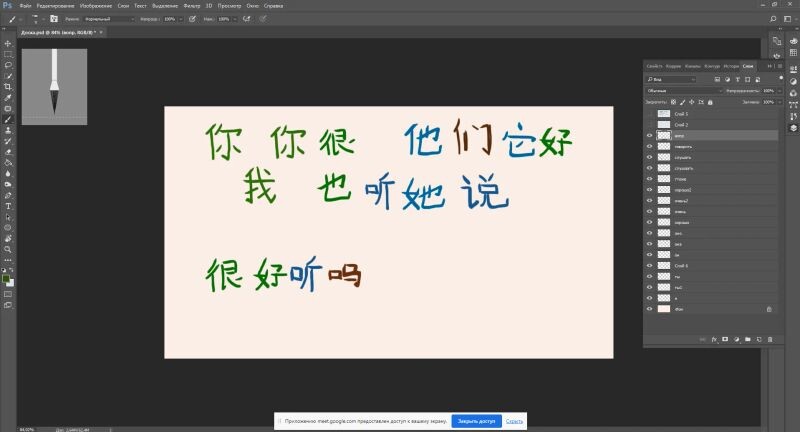Select the Horizontal Type tool
The width and height of the screenshot is (800, 432).
tap(8, 205)
